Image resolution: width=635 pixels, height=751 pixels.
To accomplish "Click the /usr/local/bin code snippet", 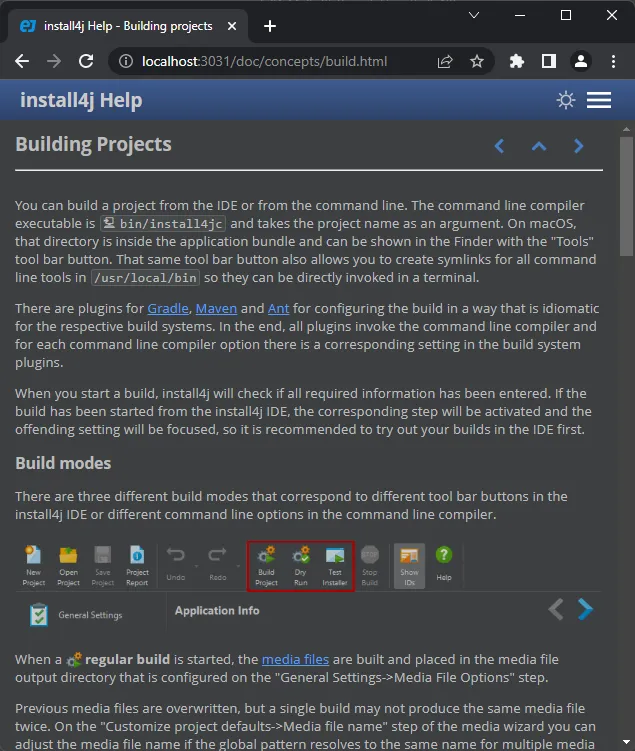I will (146, 278).
